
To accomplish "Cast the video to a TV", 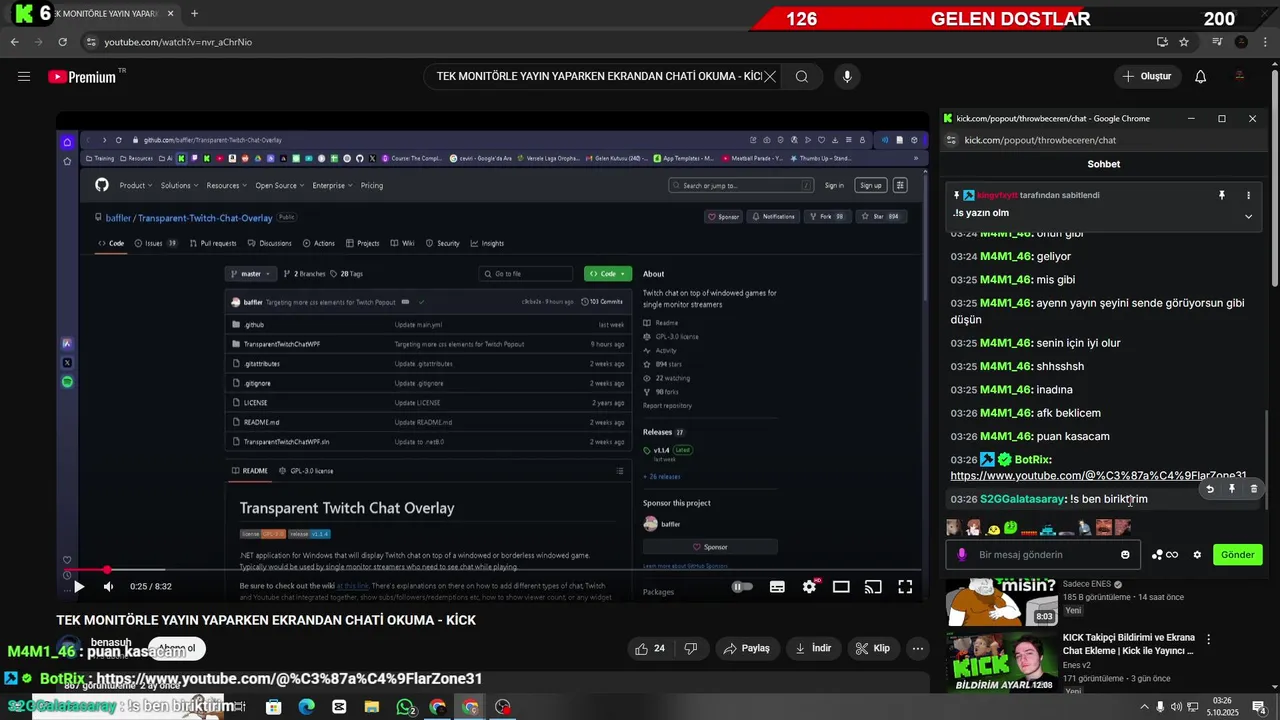I will click(873, 587).
